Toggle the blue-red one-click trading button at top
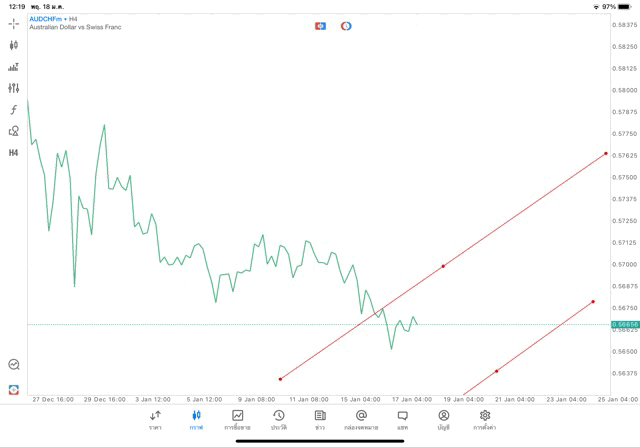The image size is (640, 447). pos(320,26)
